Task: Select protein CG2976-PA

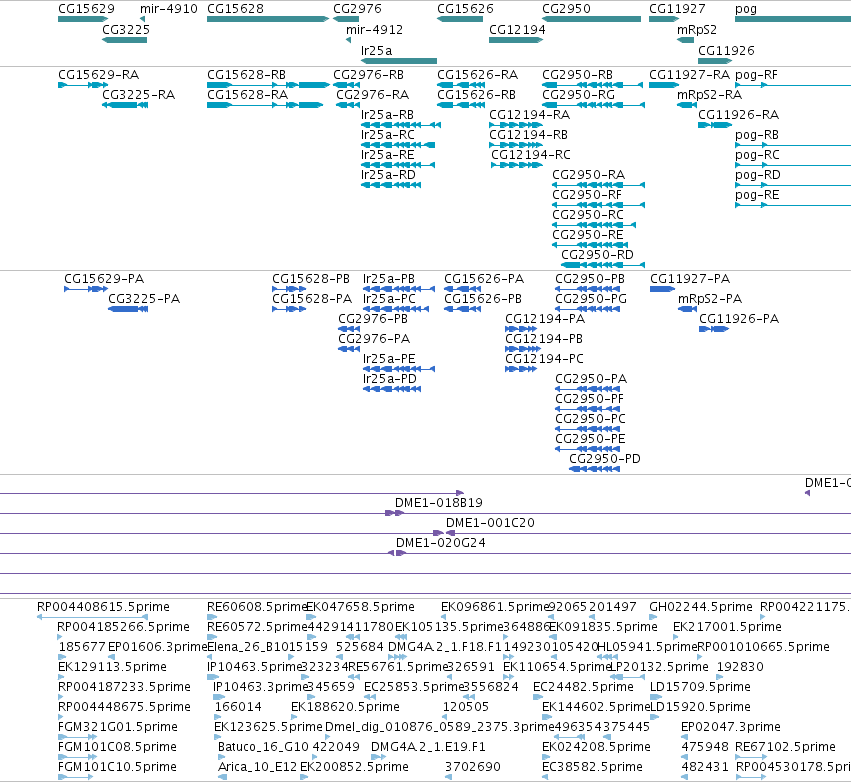Action: (x=374, y=339)
